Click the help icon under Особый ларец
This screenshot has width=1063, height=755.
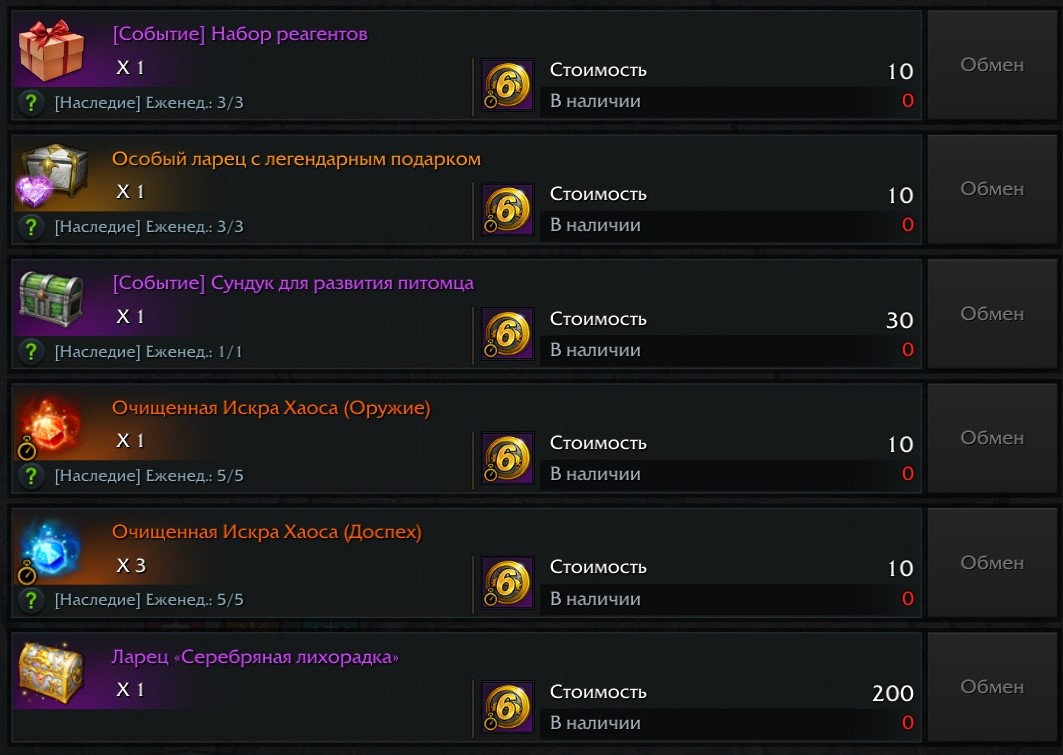pos(32,226)
